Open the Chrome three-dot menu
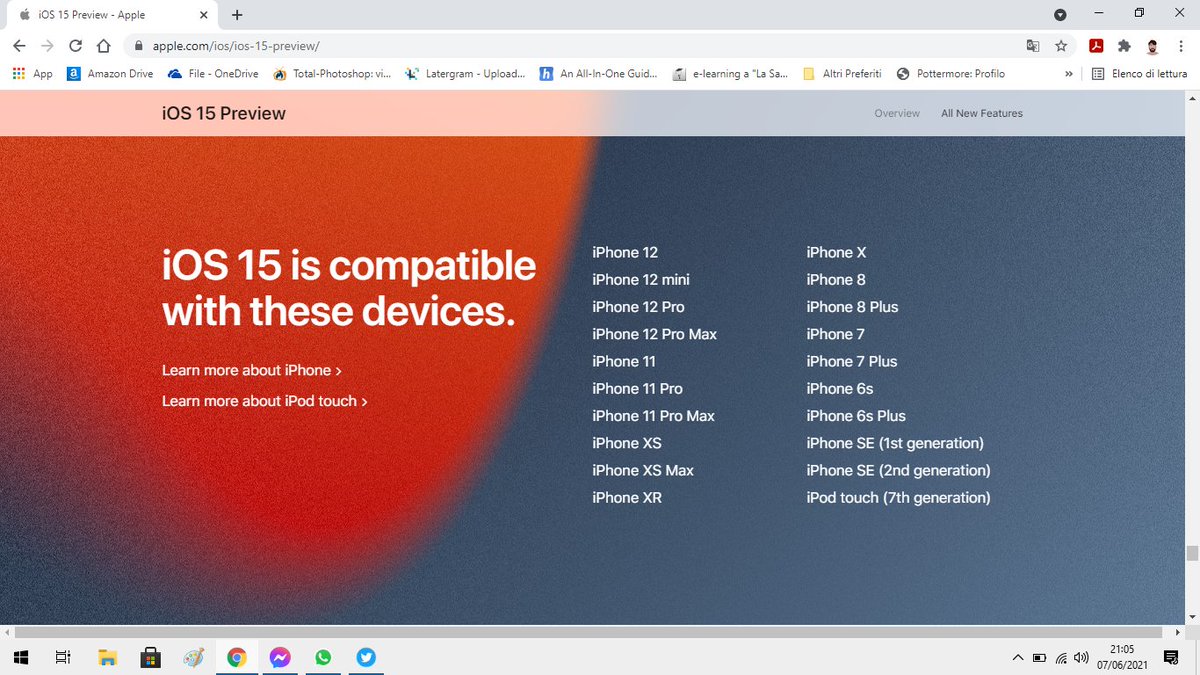 1180,46
